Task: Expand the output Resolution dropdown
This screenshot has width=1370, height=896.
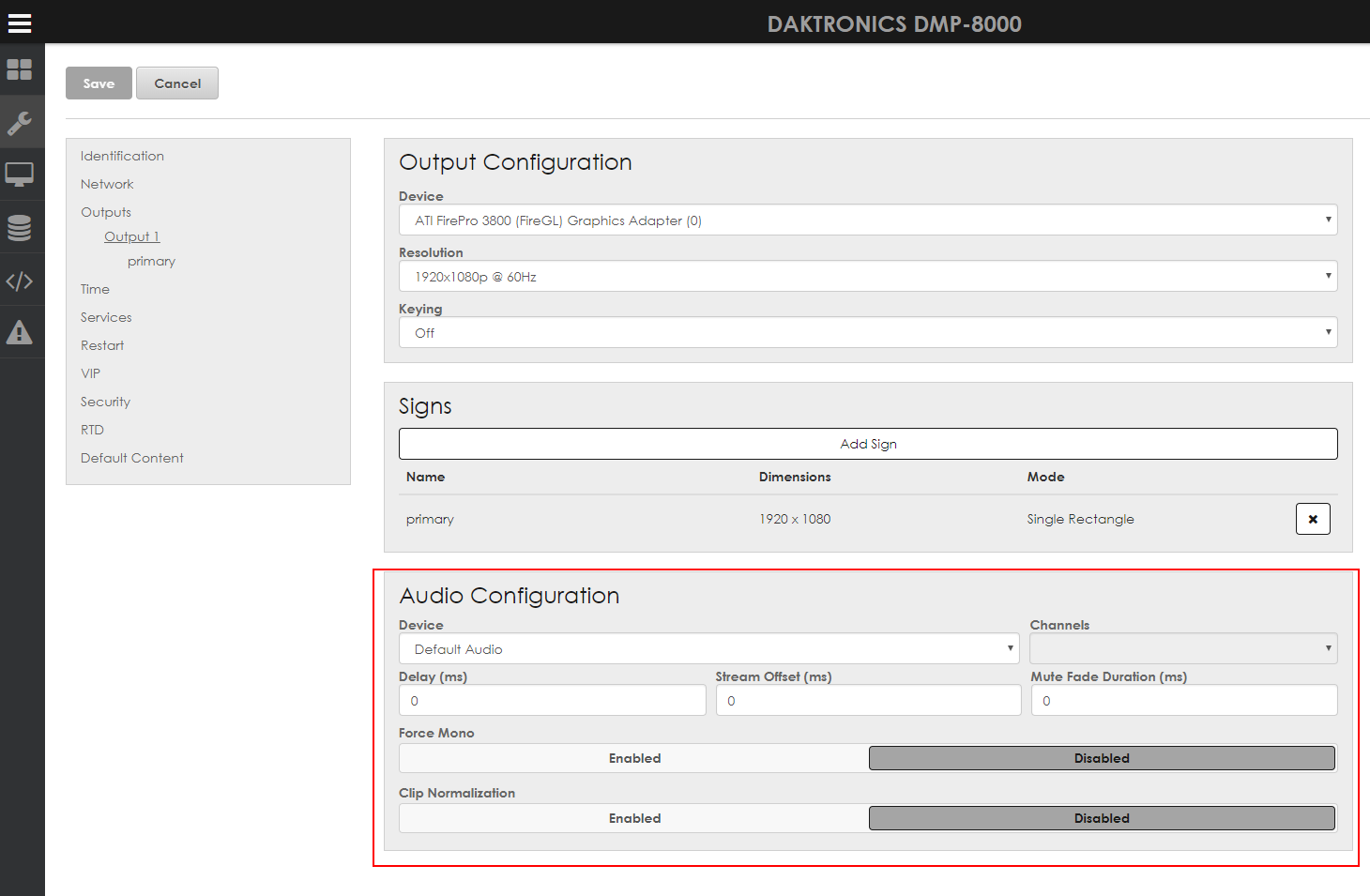Action: (868, 277)
